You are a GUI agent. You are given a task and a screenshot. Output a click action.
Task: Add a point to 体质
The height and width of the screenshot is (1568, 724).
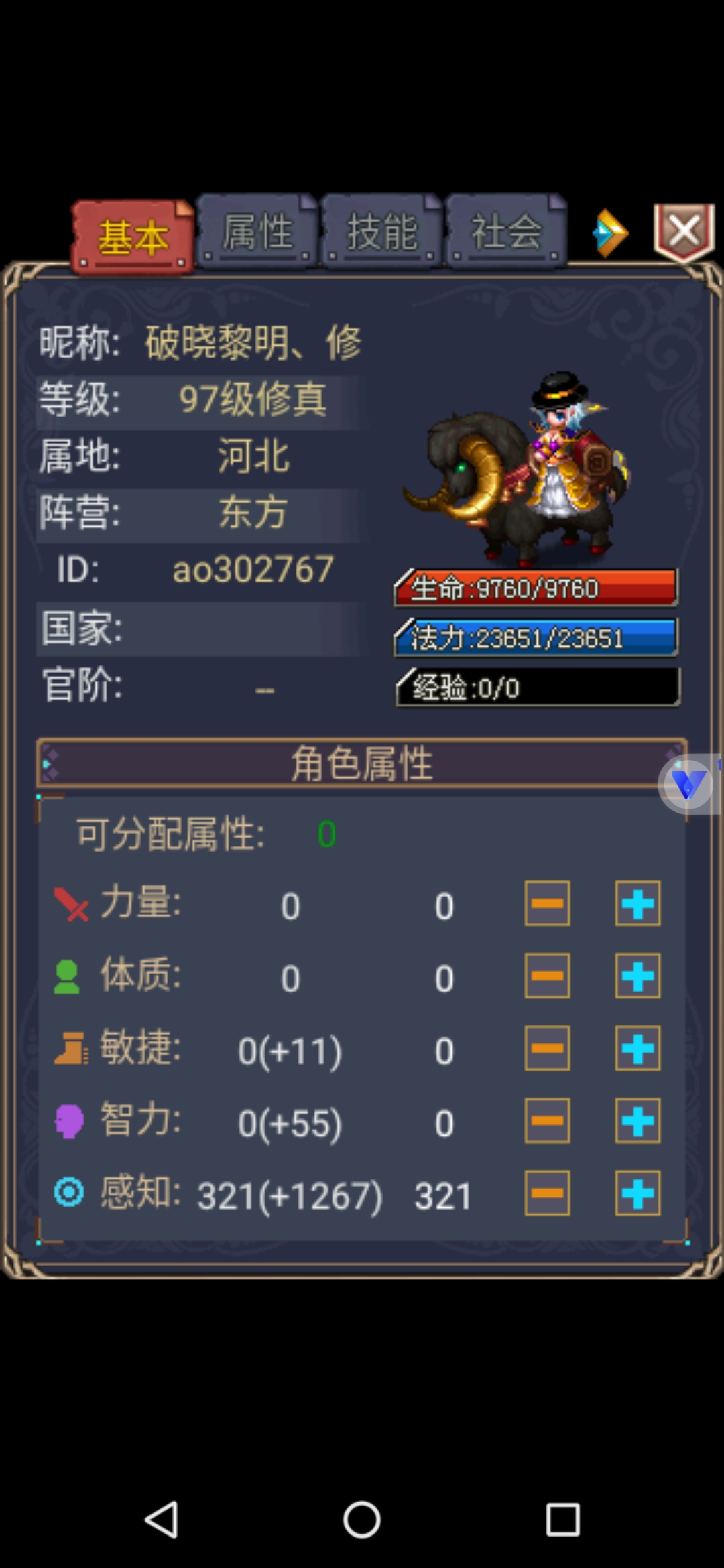(638, 976)
